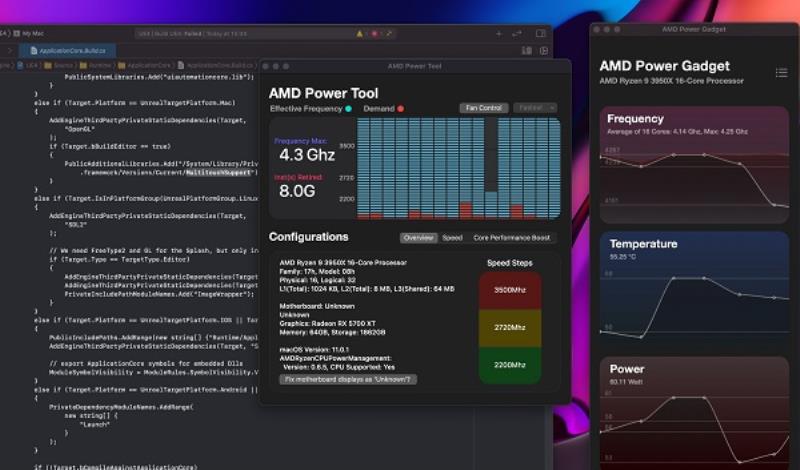Screen dimensions: 800x470
Task: Click the "Launch" string in code
Action: [94, 425]
